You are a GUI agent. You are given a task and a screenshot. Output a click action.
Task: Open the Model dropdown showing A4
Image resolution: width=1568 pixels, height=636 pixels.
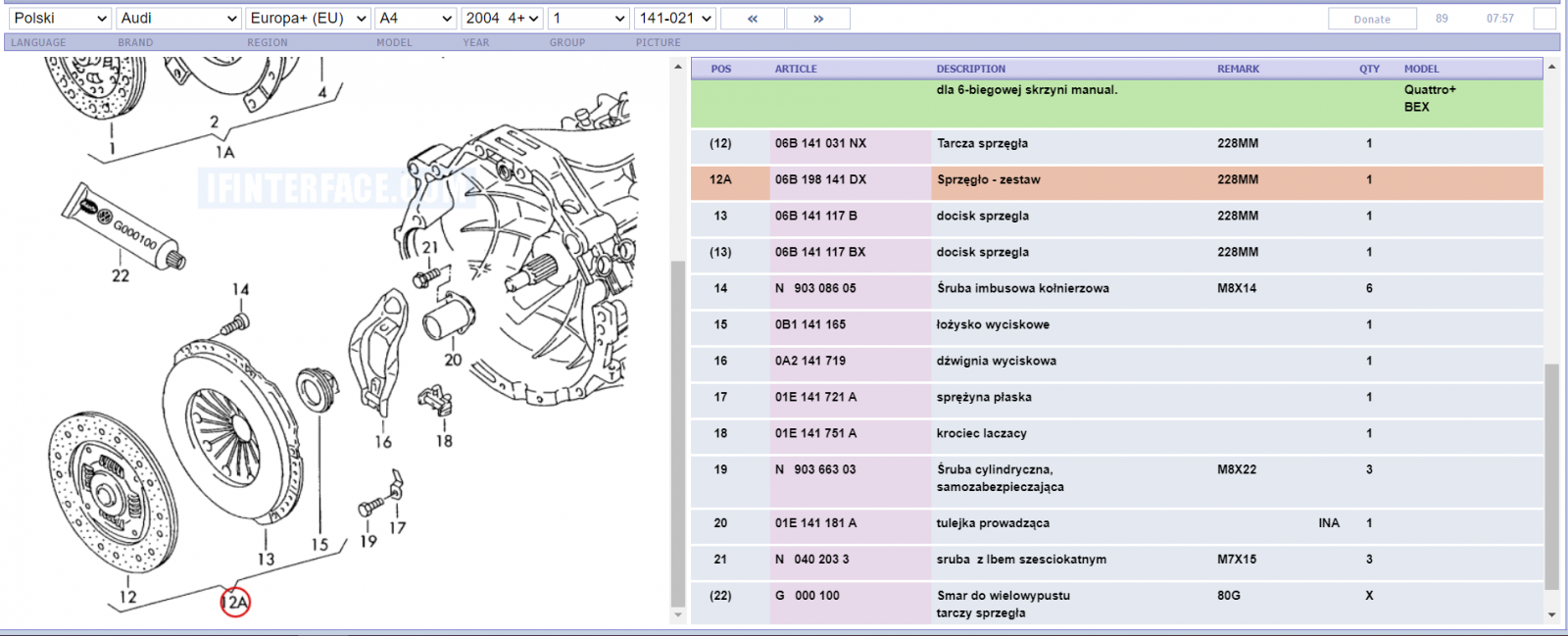416,19
